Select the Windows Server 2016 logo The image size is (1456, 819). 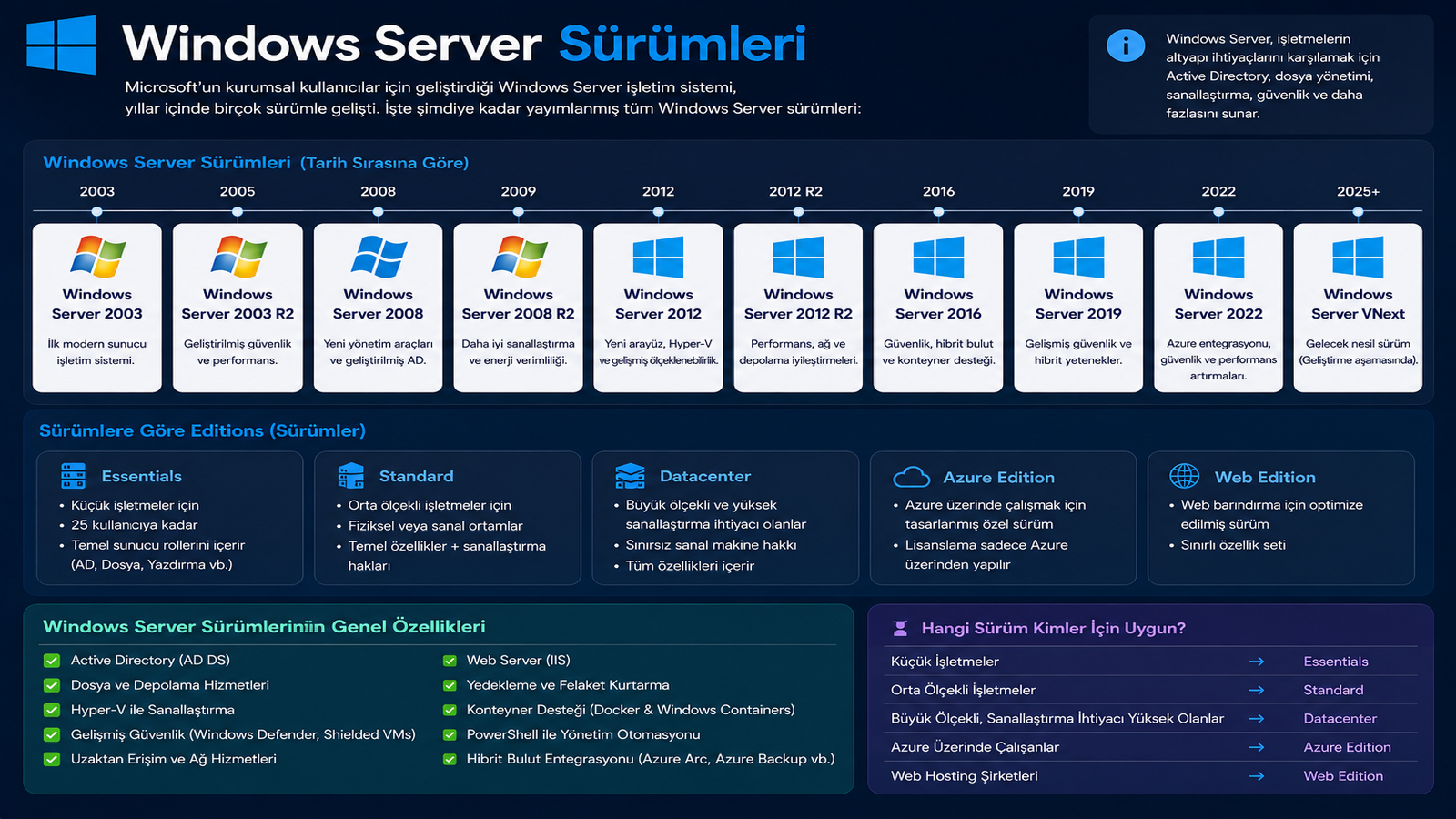click(939, 257)
